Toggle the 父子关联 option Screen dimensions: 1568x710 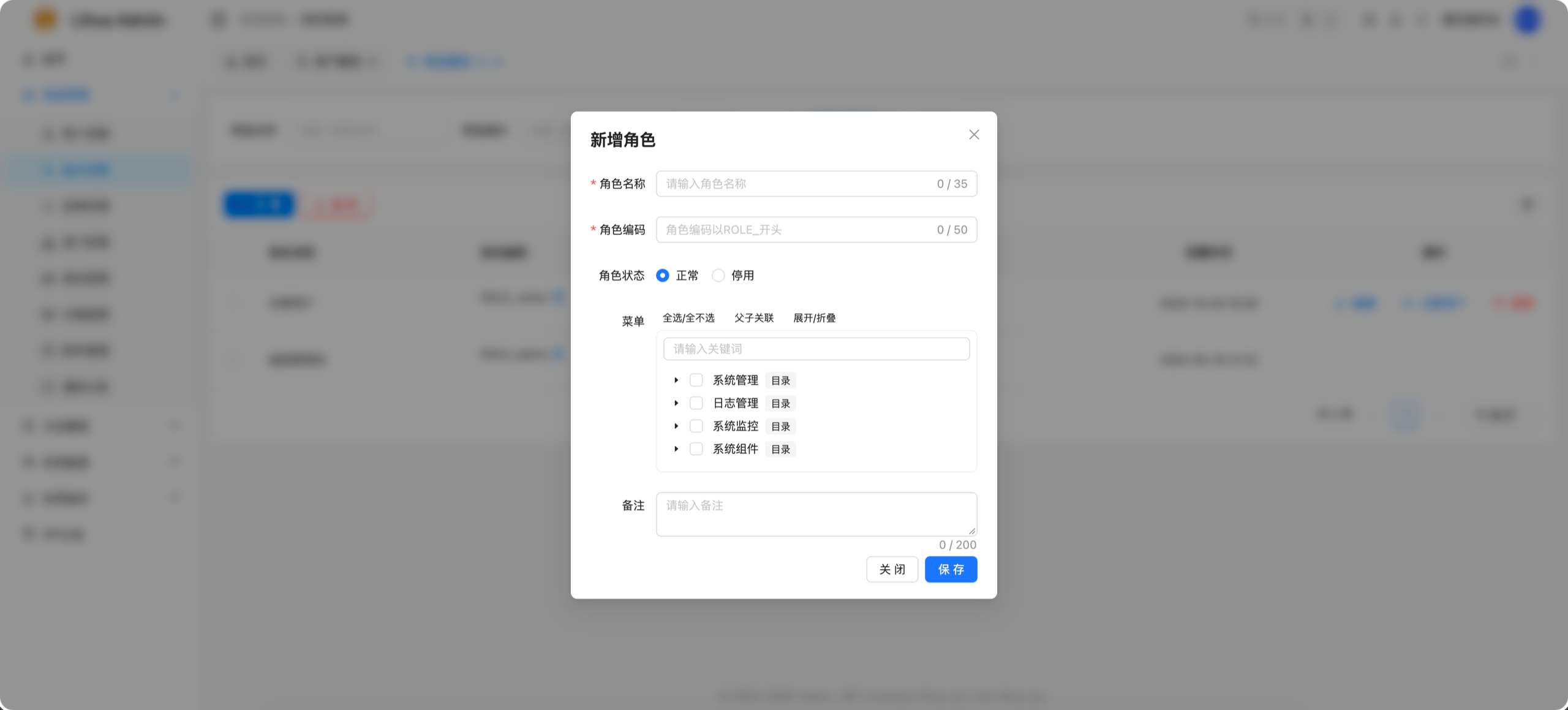[x=754, y=318]
